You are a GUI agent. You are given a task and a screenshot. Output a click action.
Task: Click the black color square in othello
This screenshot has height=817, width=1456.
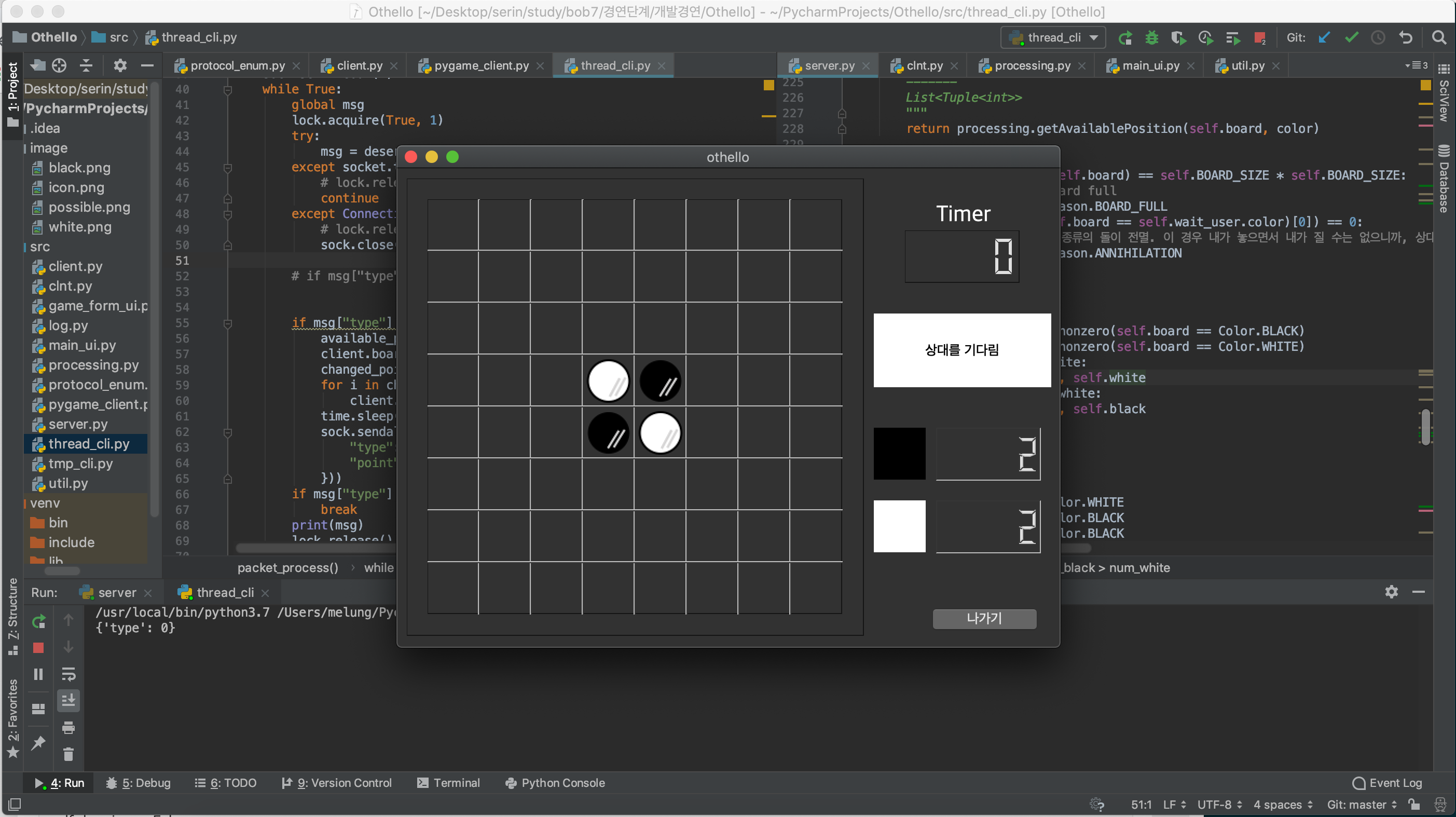(899, 454)
